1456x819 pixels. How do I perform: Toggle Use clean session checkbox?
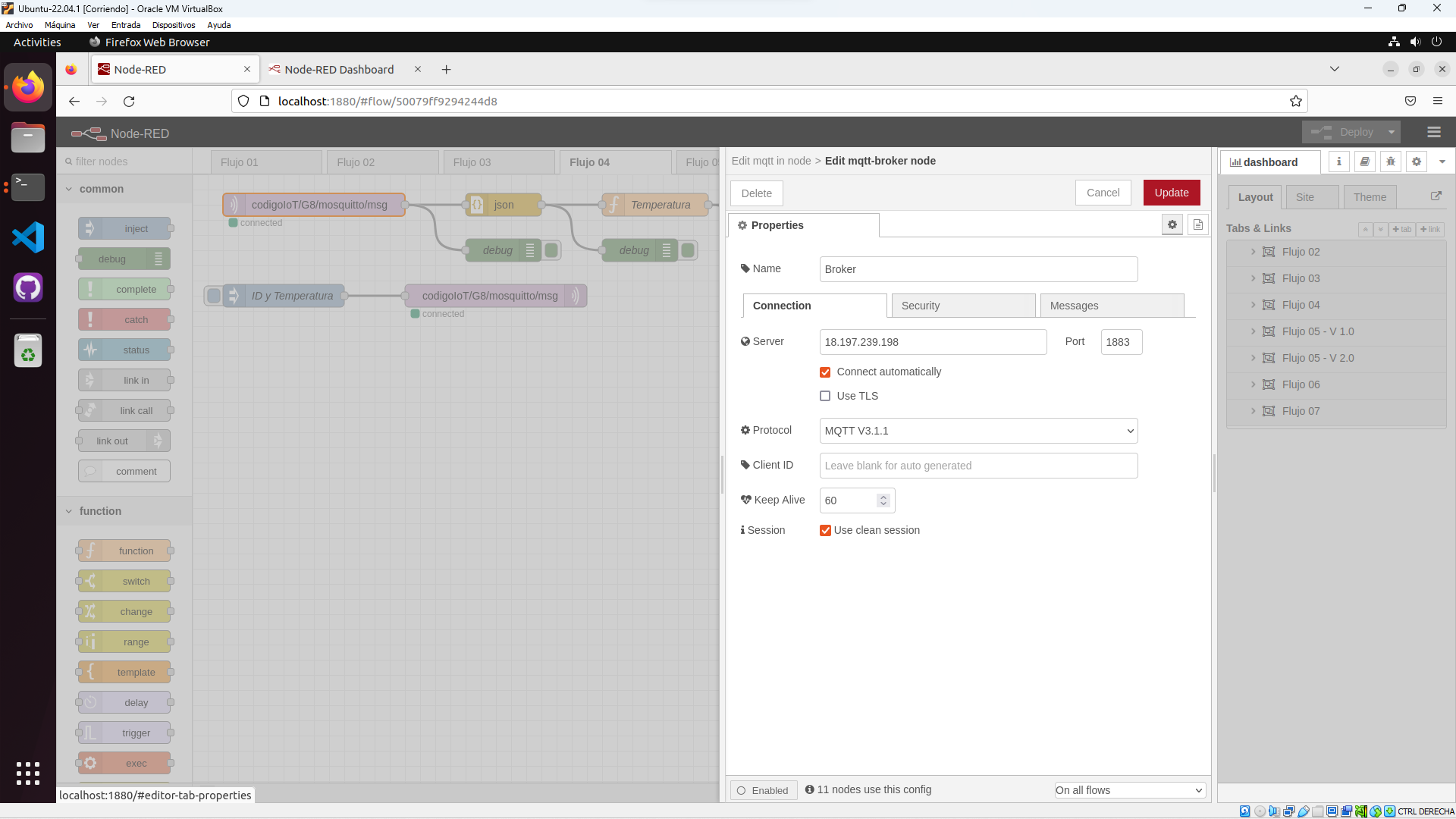coord(825,530)
